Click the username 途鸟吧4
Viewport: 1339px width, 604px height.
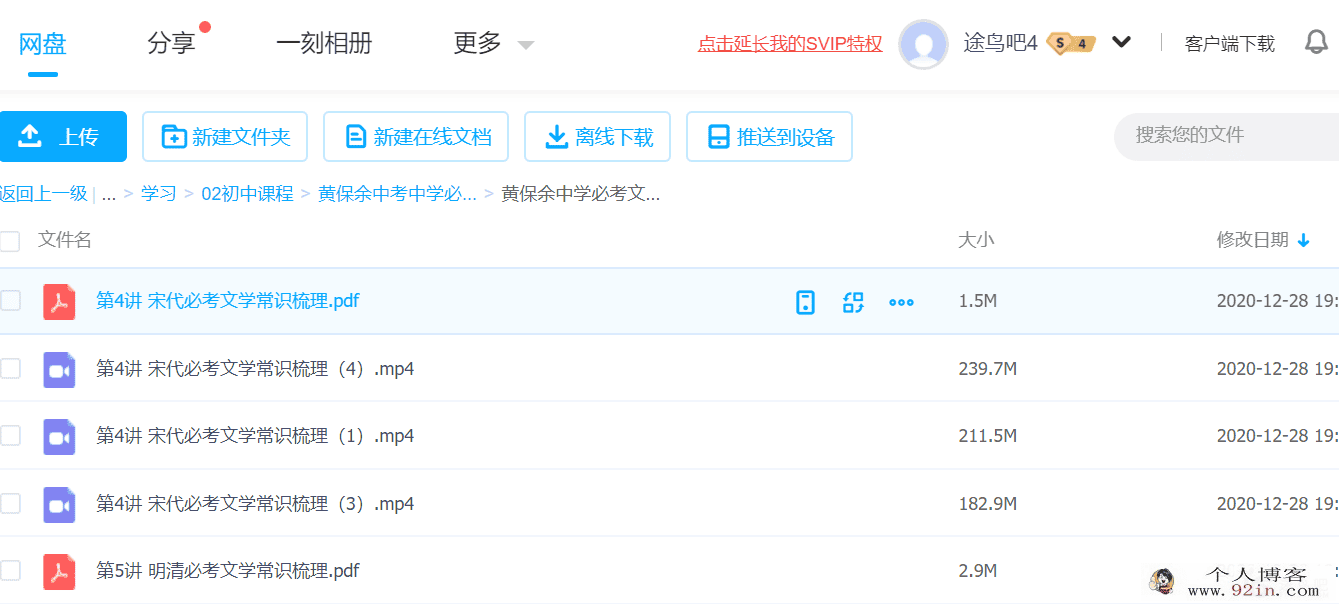(x=1001, y=43)
